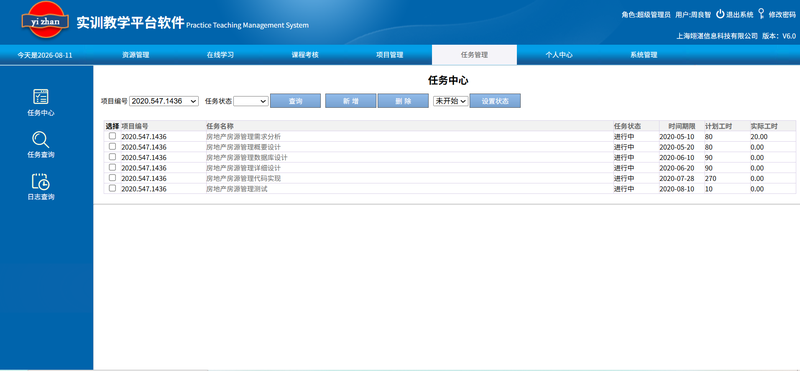800x371 pixels.
Task: Switch to the 个人中心 tab
Action: tap(559, 55)
